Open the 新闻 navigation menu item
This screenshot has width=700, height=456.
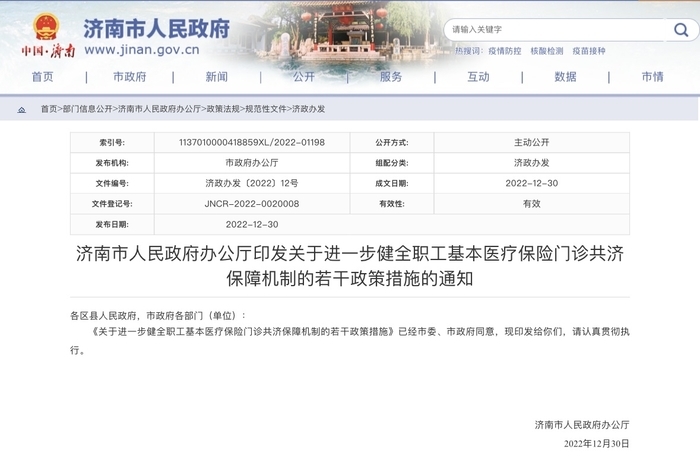click(x=217, y=77)
